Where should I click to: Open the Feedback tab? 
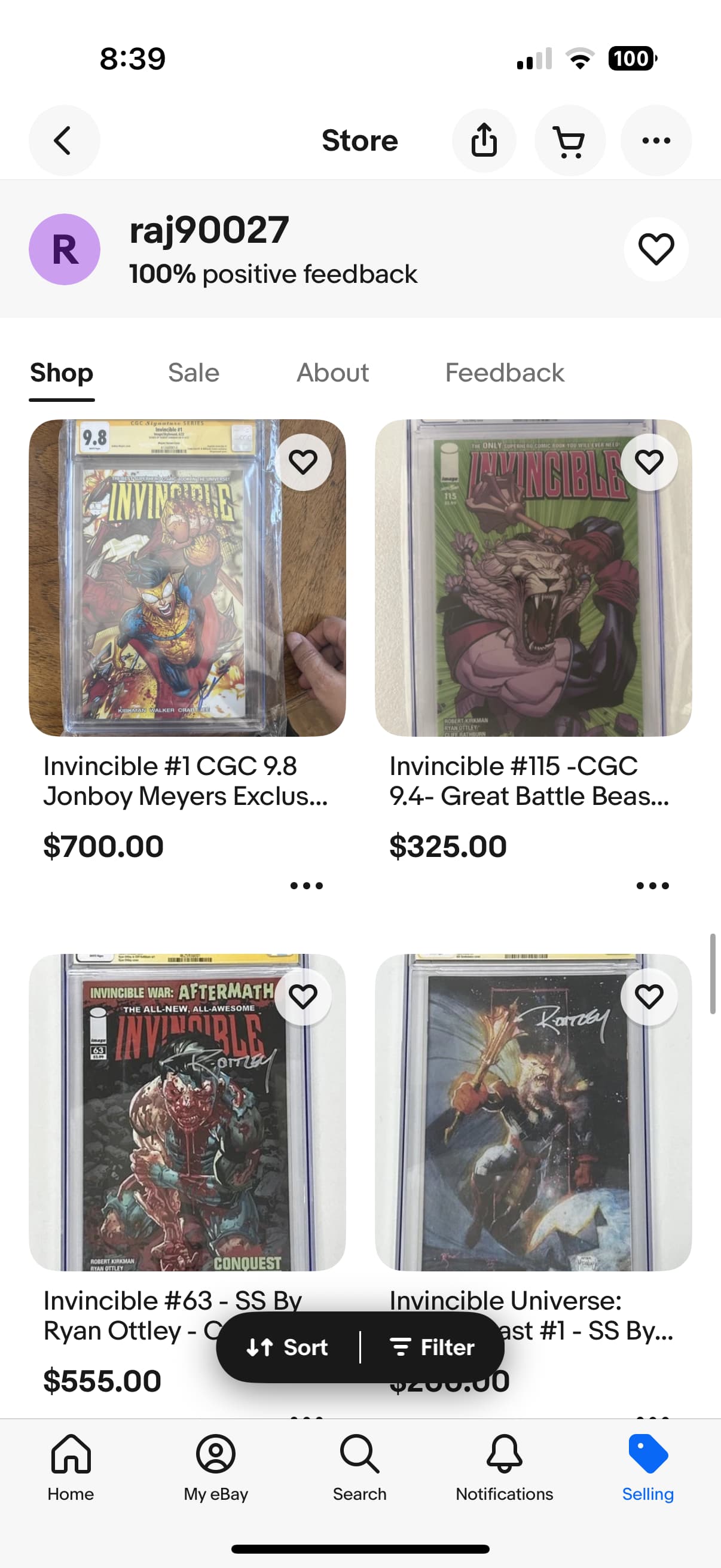pyautogui.click(x=505, y=373)
